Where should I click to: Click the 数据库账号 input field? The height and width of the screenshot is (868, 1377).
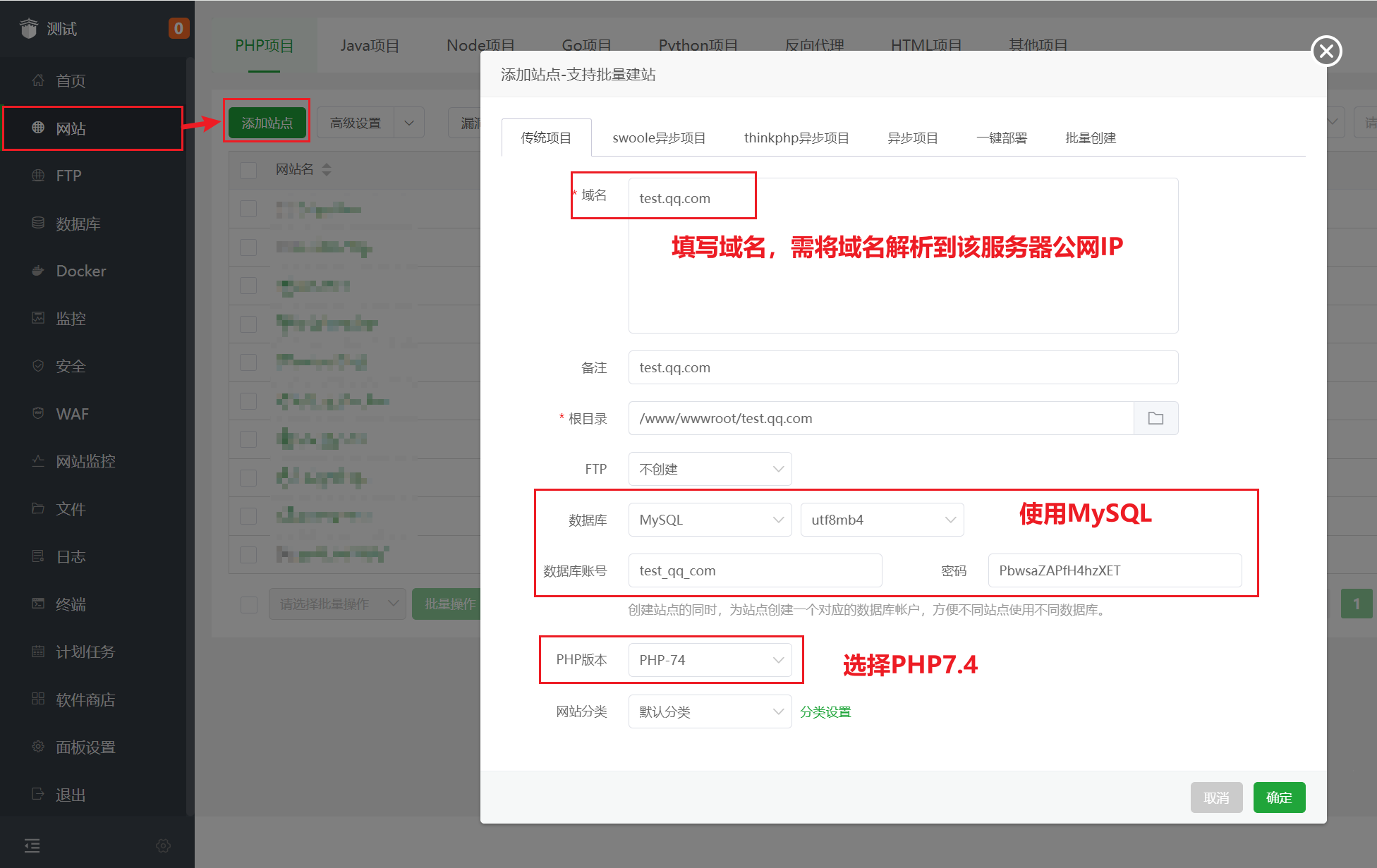pyautogui.click(x=755, y=570)
